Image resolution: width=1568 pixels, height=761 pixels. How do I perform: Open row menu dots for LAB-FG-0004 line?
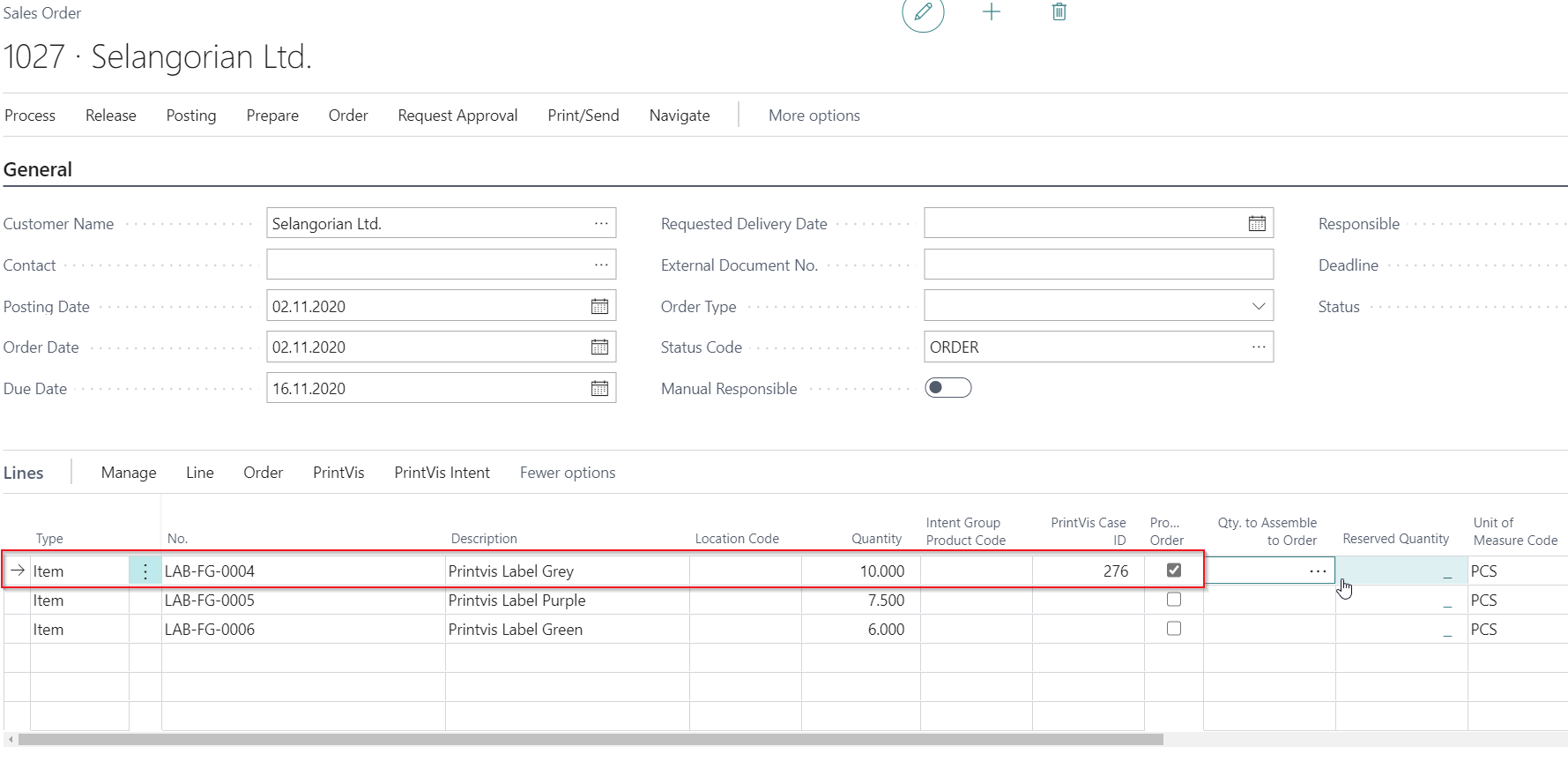coord(145,571)
